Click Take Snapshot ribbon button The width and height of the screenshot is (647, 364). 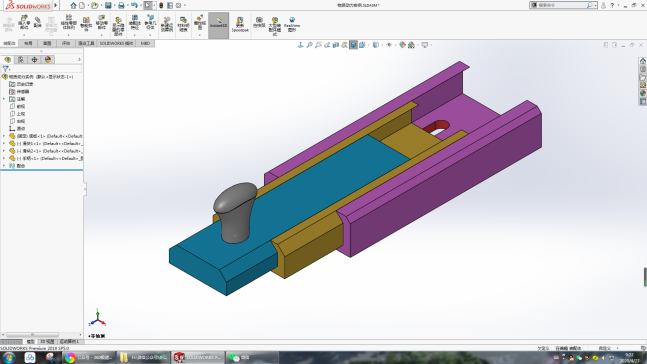[259, 23]
